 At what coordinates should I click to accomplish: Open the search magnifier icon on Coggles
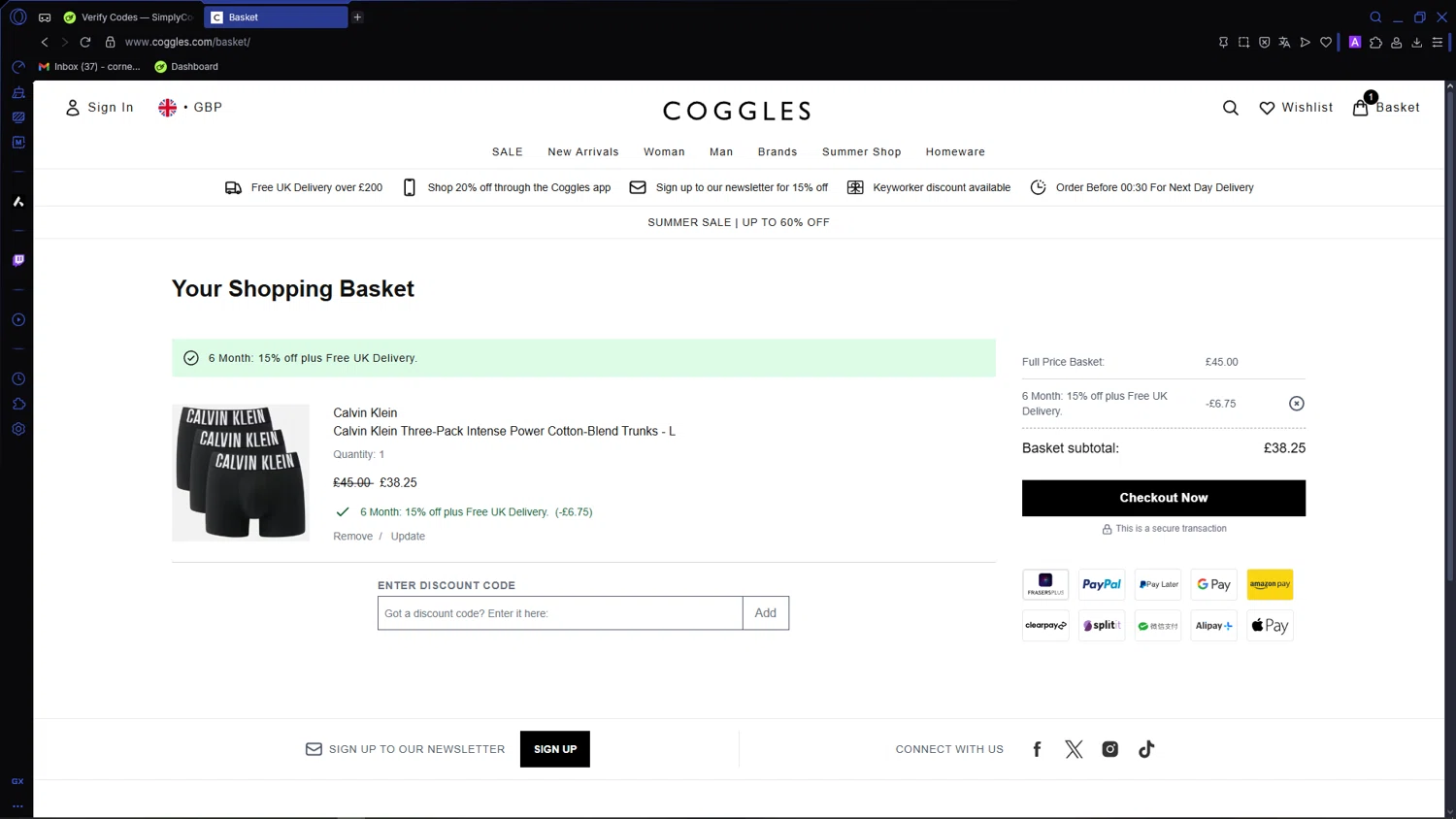[x=1230, y=108]
